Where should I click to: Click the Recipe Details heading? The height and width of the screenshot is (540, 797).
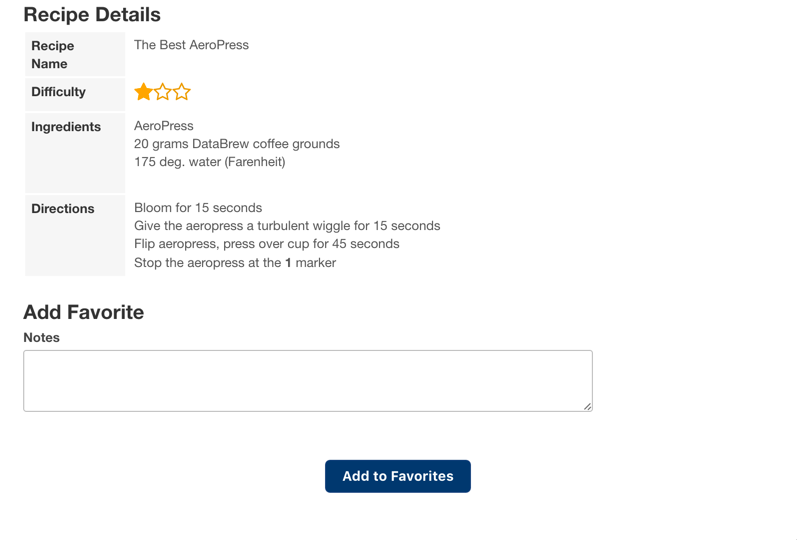(92, 15)
